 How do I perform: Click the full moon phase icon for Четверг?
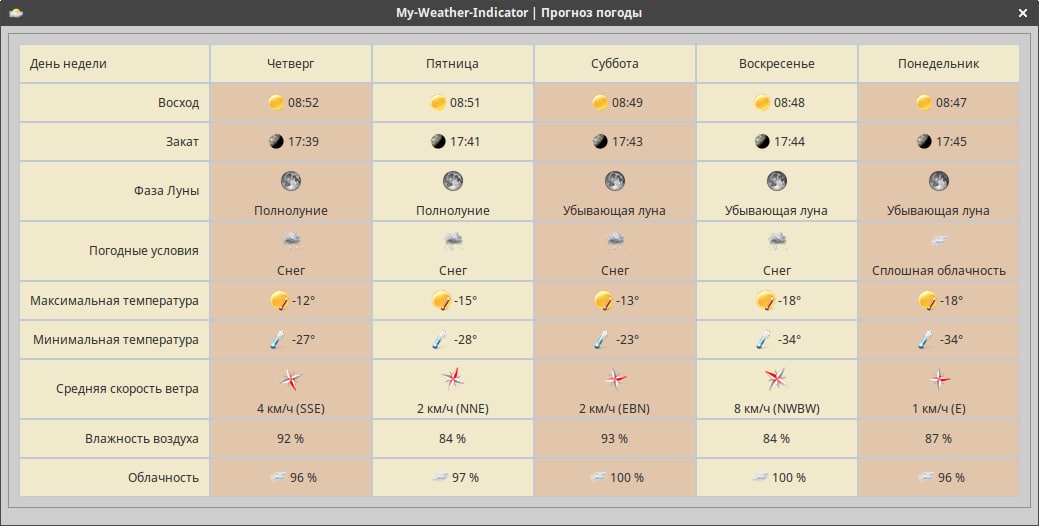point(291,180)
